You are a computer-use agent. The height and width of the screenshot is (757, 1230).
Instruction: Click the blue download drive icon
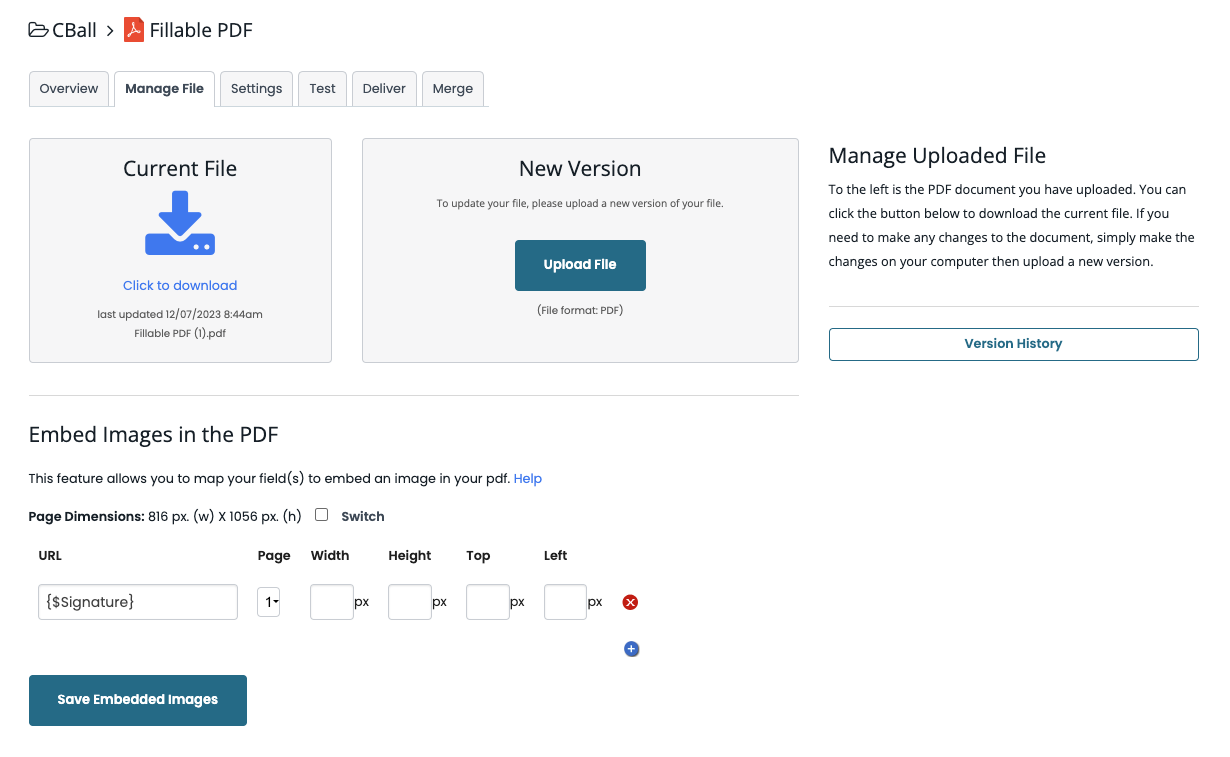point(180,223)
